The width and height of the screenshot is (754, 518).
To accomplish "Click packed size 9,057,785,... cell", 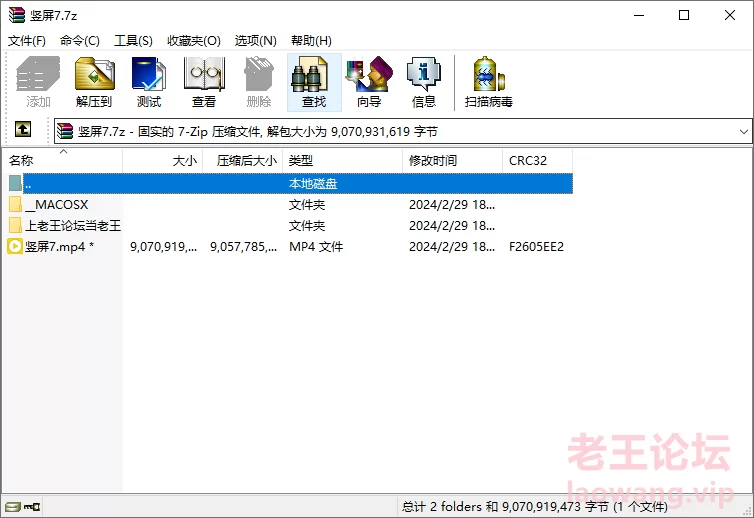I will tap(243, 247).
